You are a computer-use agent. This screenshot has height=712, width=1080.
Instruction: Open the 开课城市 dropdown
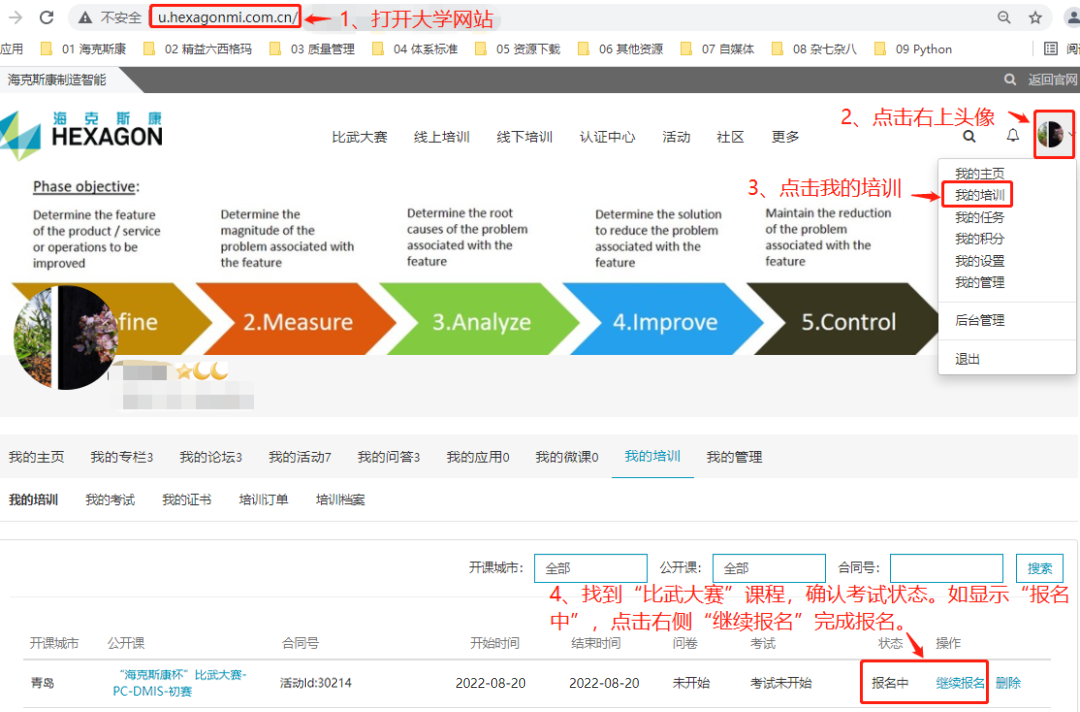[590, 568]
